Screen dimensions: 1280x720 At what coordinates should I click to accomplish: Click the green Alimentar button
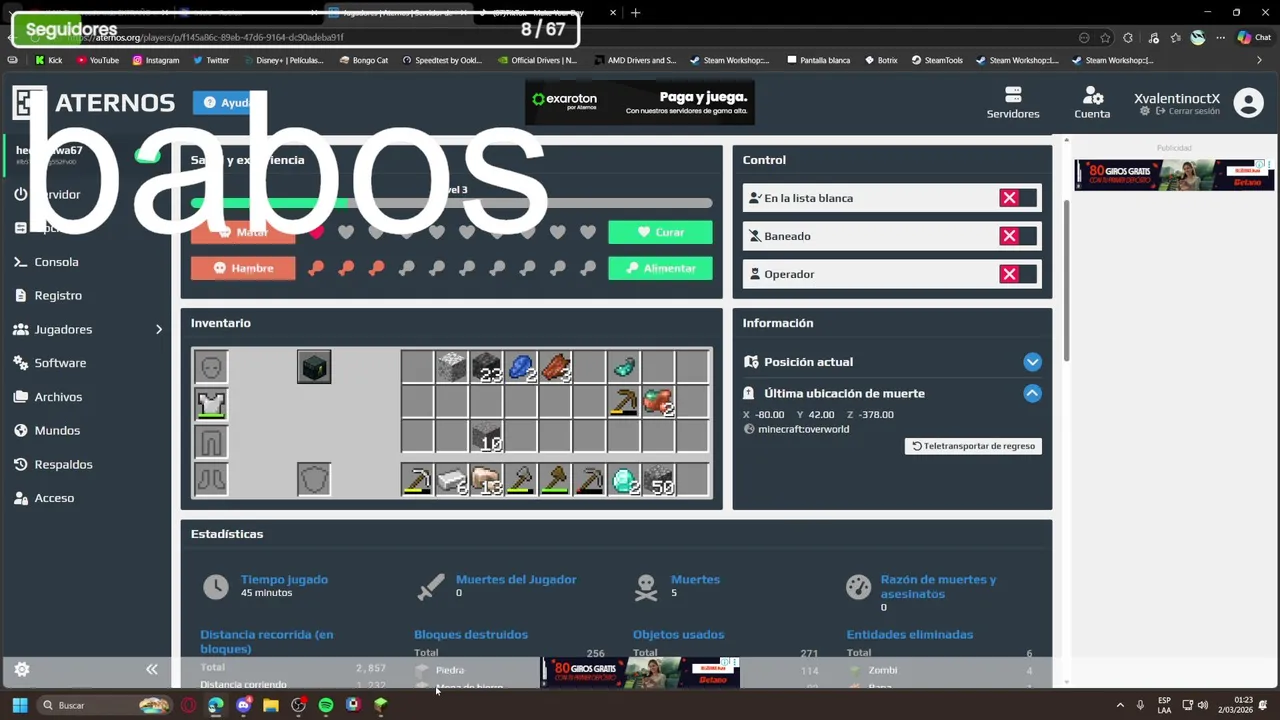coord(660,268)
